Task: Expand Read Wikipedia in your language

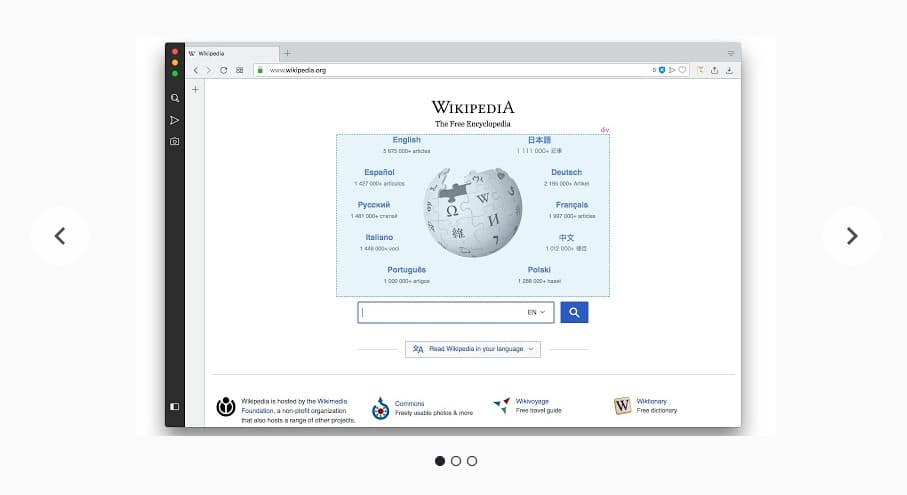Action: pyautogui.click(x=473, y=349)
